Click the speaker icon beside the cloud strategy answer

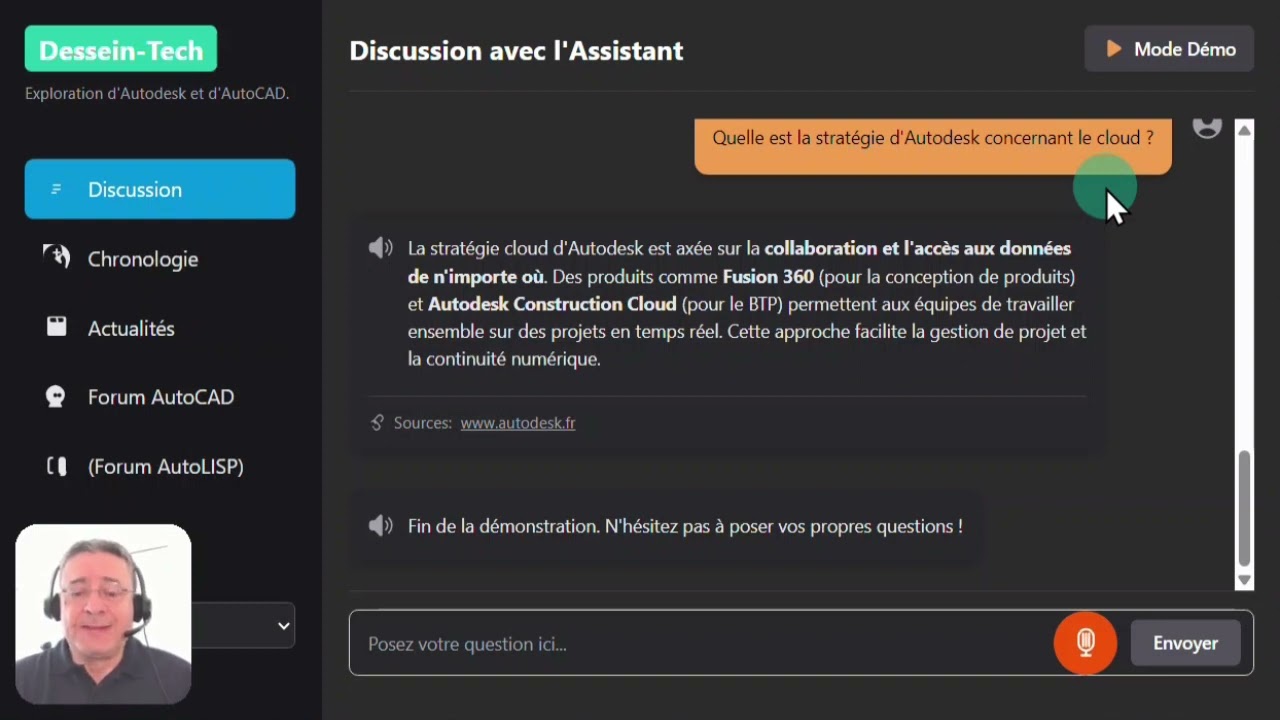pos(380,248)
